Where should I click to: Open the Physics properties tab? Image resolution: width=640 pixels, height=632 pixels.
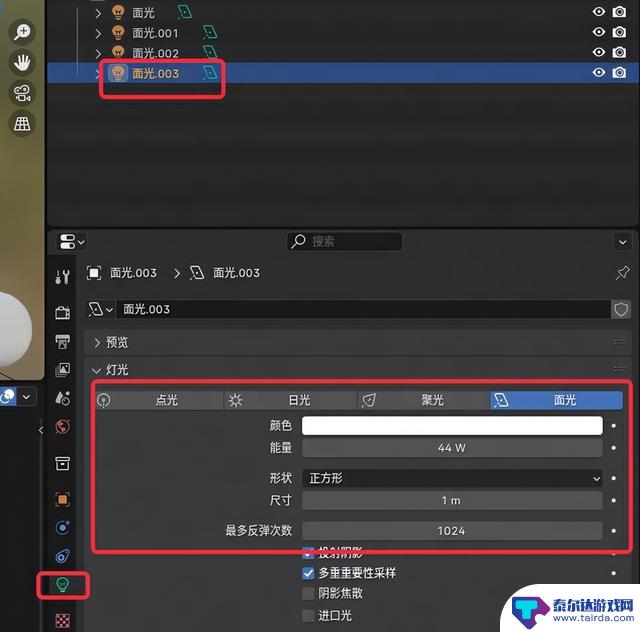click(62, 527)
